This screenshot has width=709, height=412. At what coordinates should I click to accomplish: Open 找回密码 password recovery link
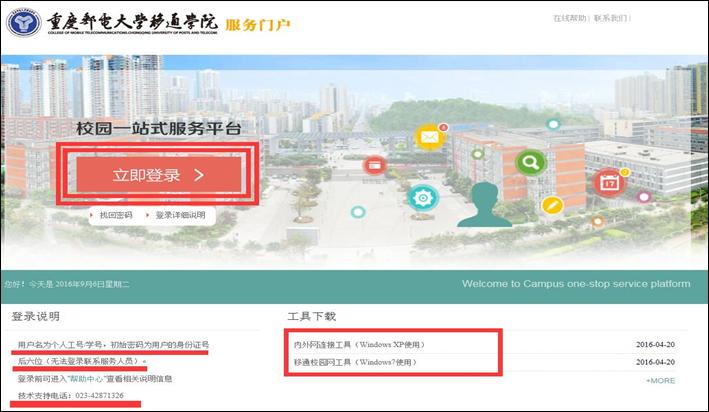[x=116, y=215]
